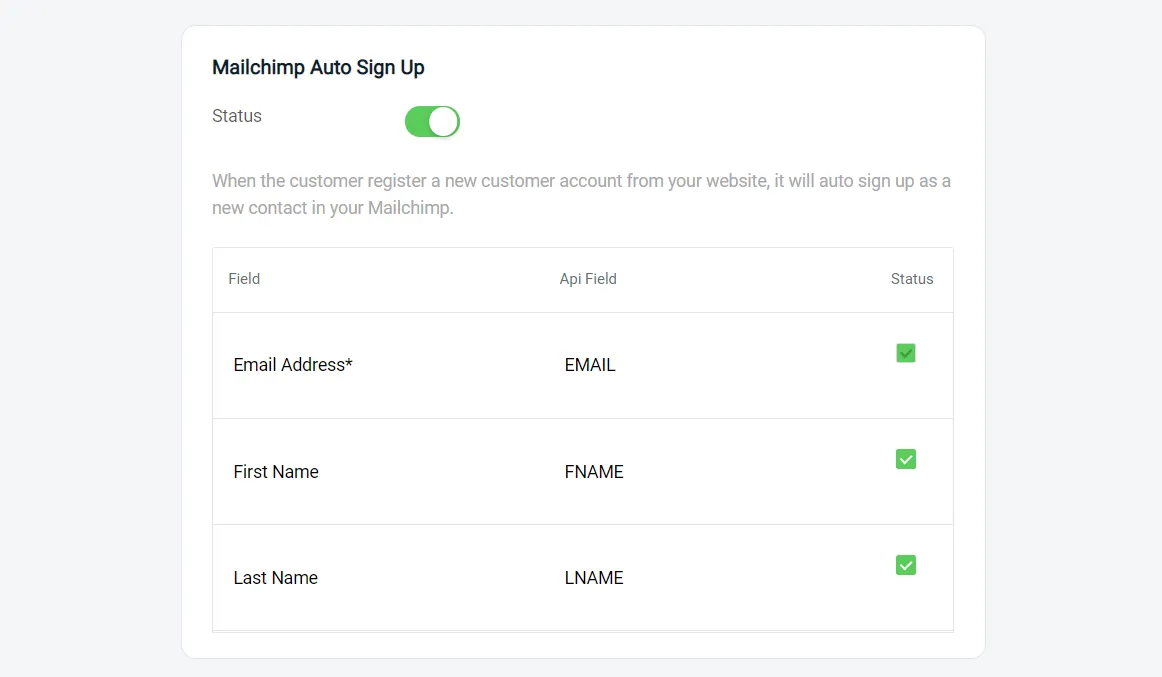Click the Mailchimp Auto Sign Up heading
Screen dimensions: 1162x677
point(318,68)
